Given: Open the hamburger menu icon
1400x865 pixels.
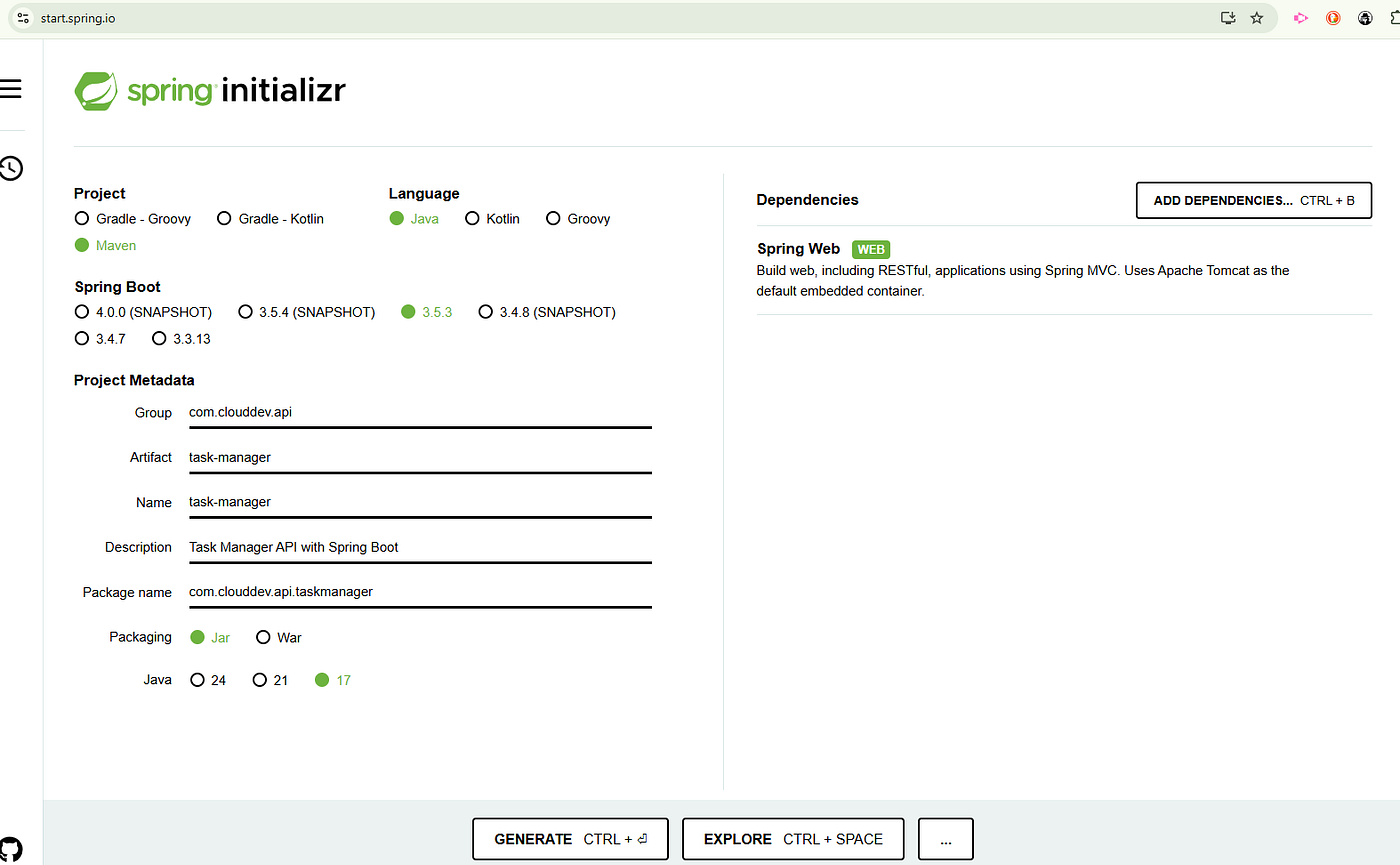Looking at the screenshot, I should (11, 89).
